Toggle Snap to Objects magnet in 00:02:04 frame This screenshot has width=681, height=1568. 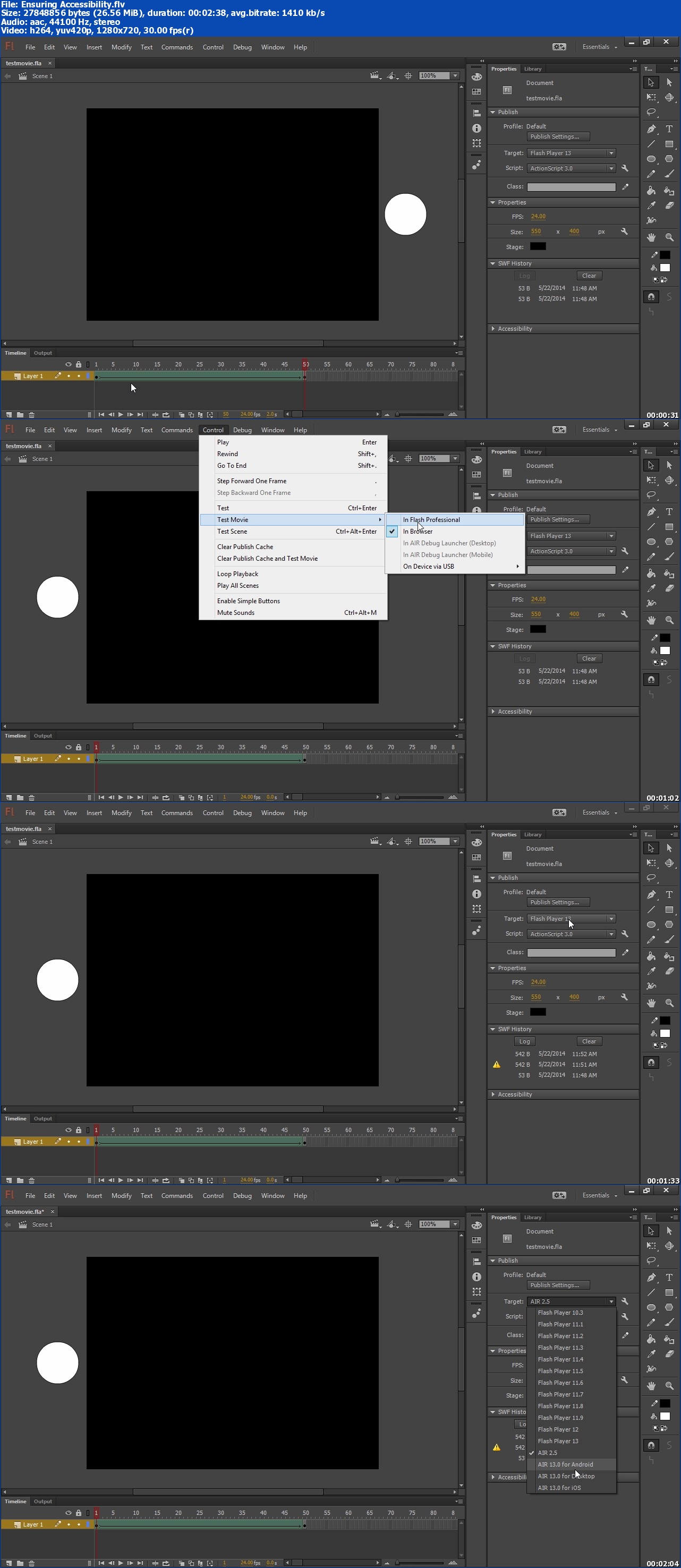pyautogui.click(x=651, y=1445)
